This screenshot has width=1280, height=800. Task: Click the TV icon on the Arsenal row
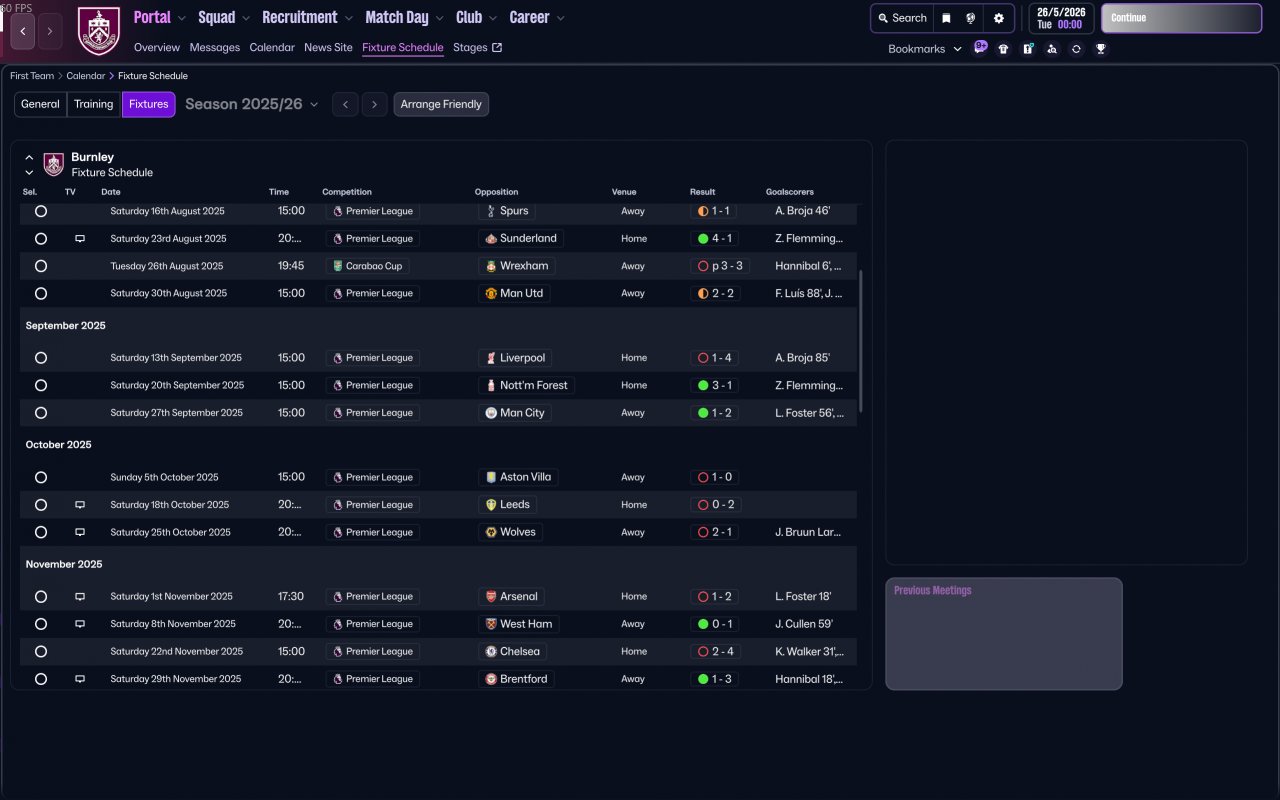pos(80,597)
